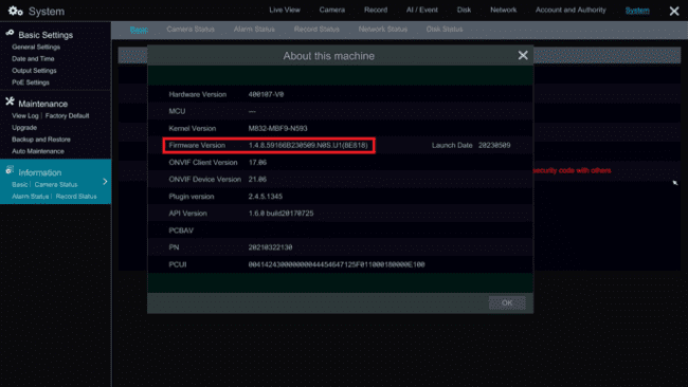Image resolution: width=688 pixels, height=387 pixels.
Task: Click the Hardware Version value
Action: tap(266, 94)
